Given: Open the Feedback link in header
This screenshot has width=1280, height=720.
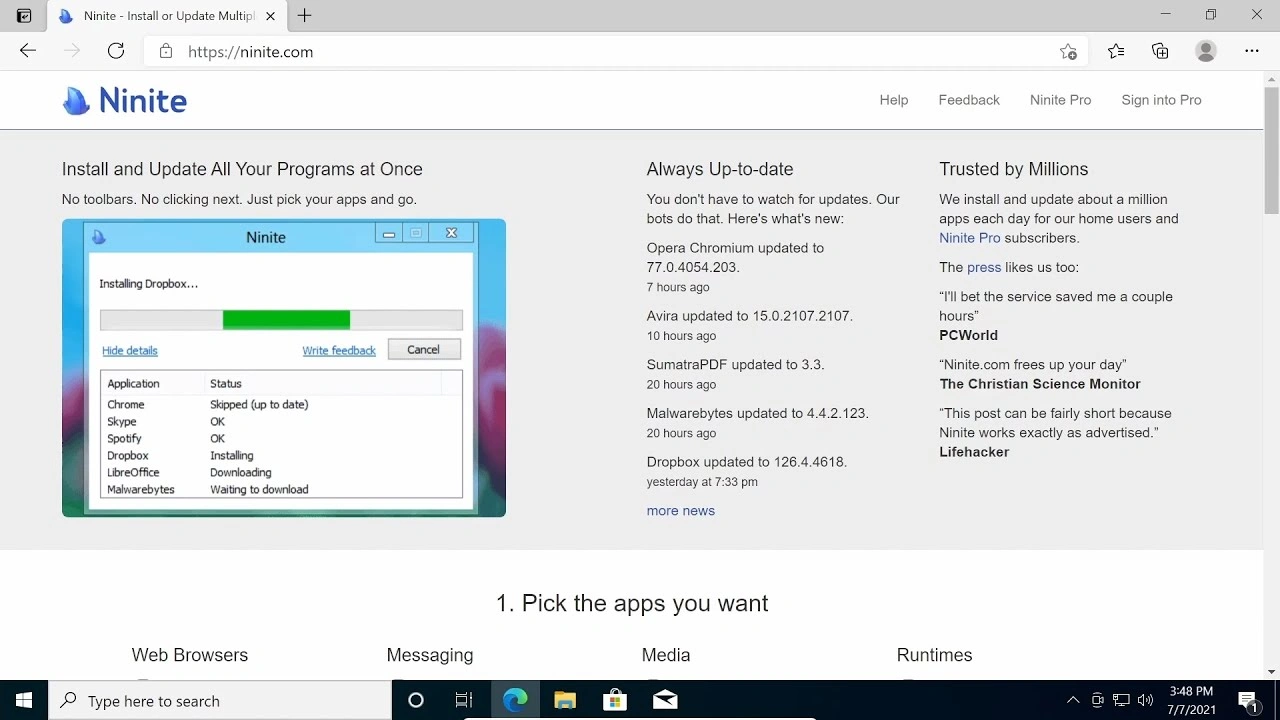Looking at the screenshot, I should click(969, 100).
